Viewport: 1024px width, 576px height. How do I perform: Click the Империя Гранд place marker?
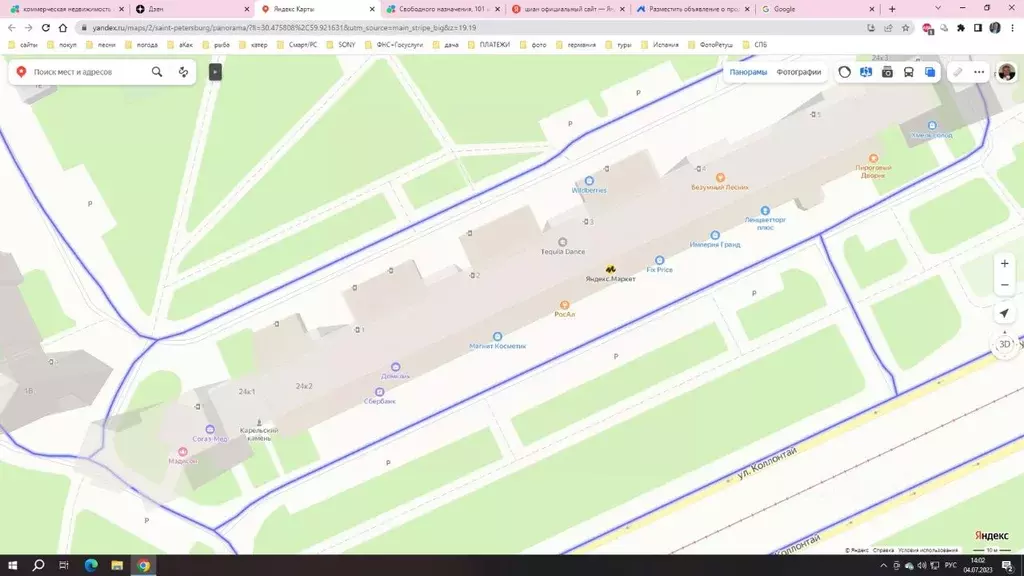click(715, 235)
